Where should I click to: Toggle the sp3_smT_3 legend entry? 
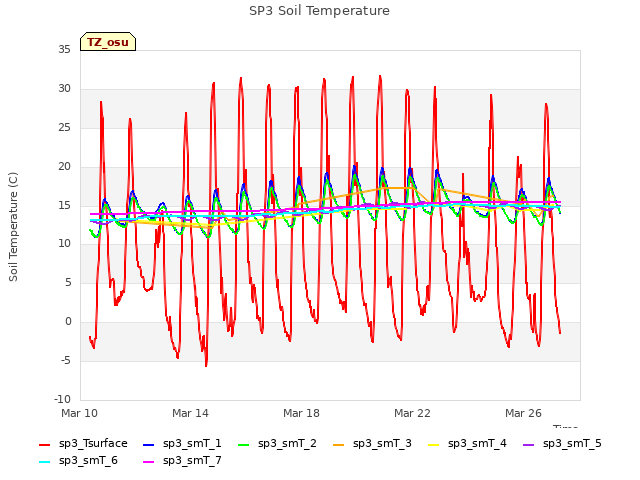(372, 444)
